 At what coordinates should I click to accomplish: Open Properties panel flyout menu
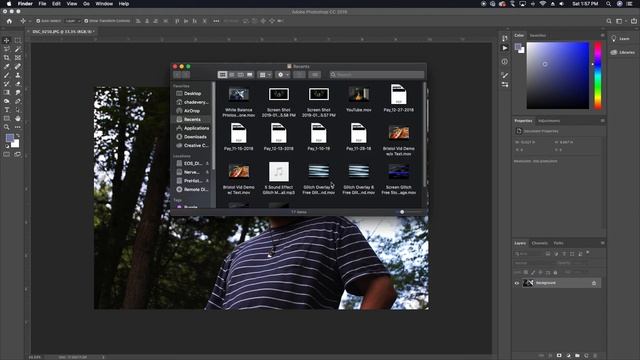coord(602,121)
